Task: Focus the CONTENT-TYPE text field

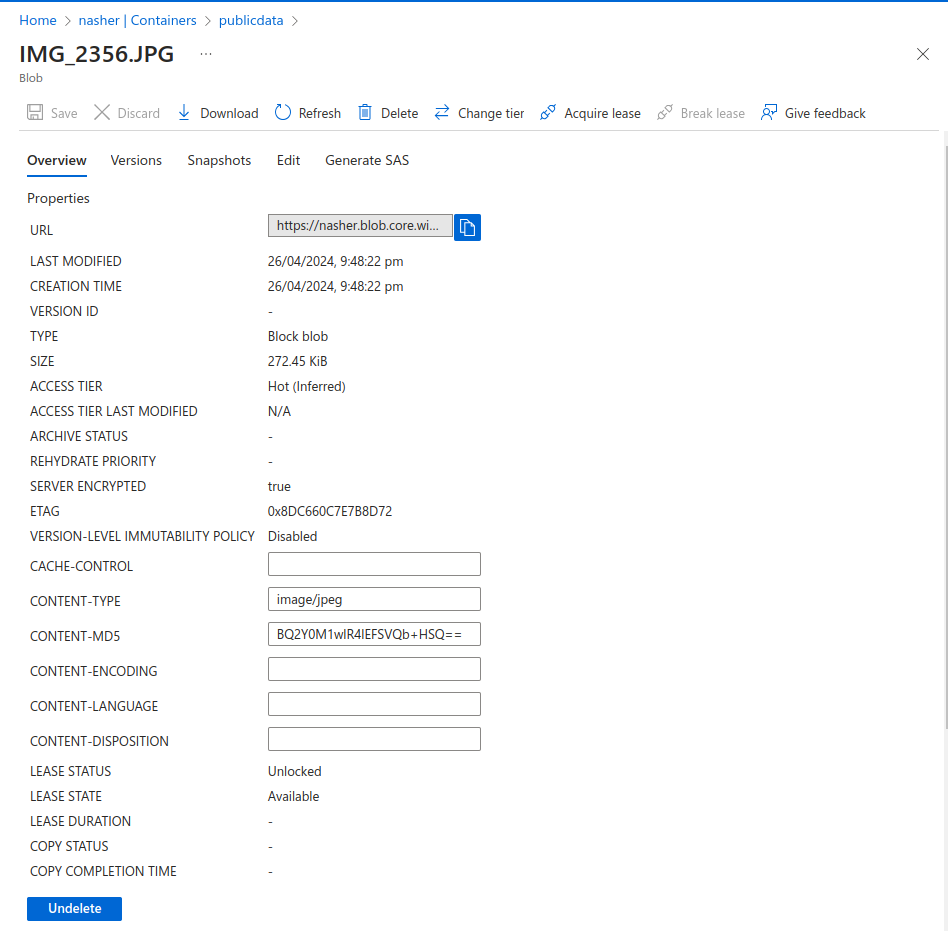Action: [x=374, y=599]
